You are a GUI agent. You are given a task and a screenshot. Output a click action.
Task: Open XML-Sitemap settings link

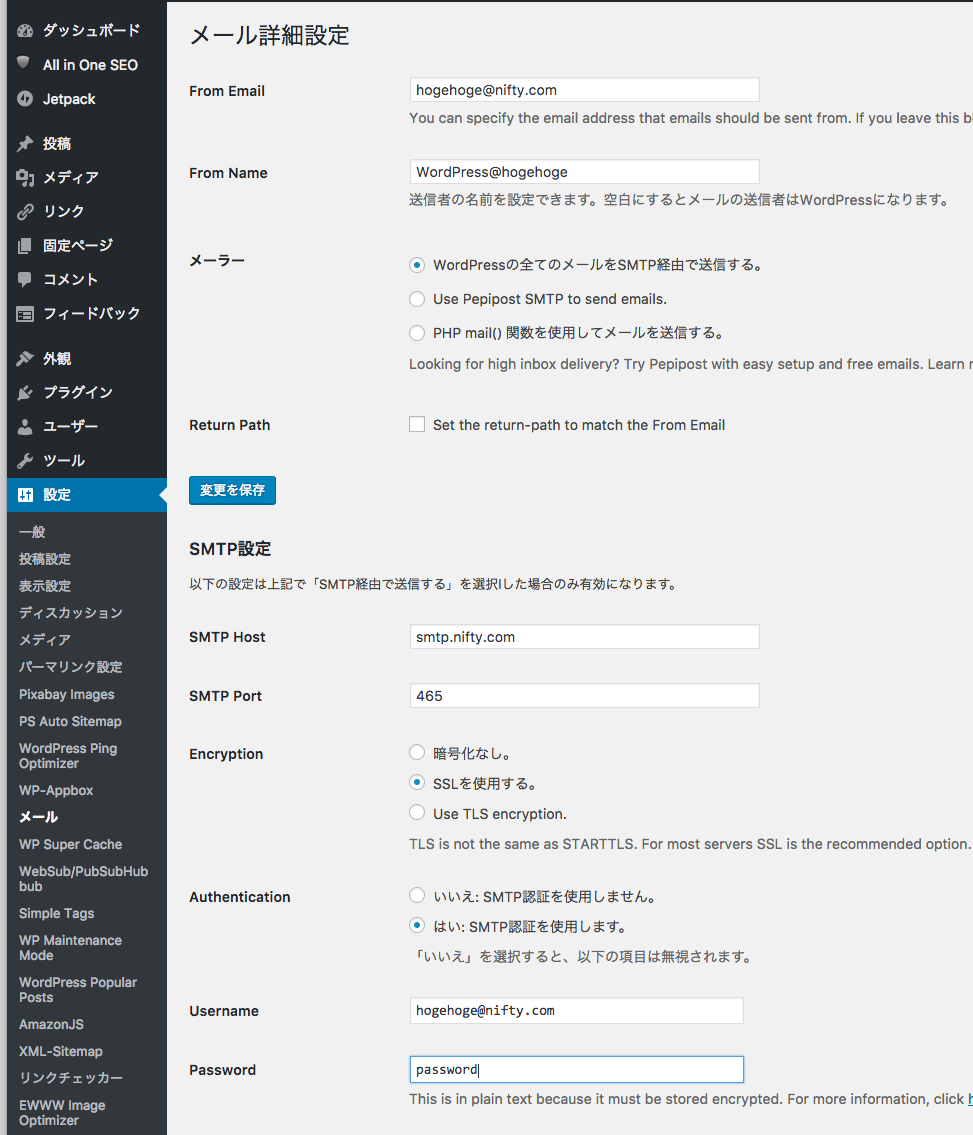tap(61, 1051)
